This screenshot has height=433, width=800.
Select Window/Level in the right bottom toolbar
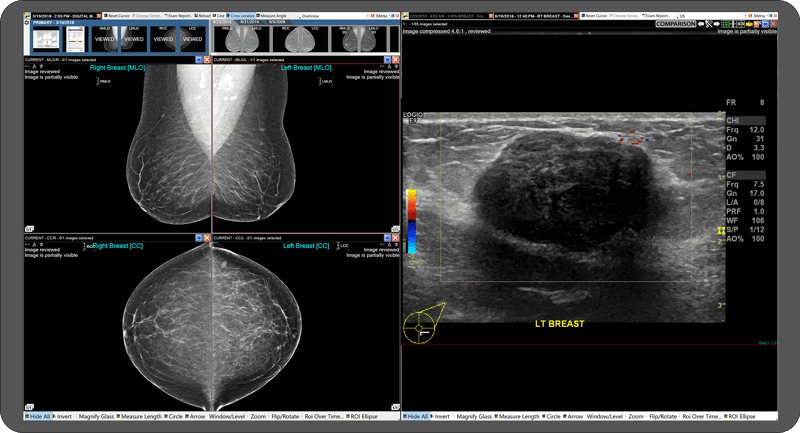[x=604, y=417]
